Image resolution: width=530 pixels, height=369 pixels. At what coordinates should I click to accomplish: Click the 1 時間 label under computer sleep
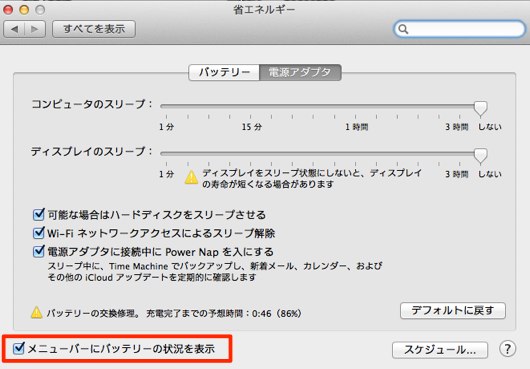[356, 127]
